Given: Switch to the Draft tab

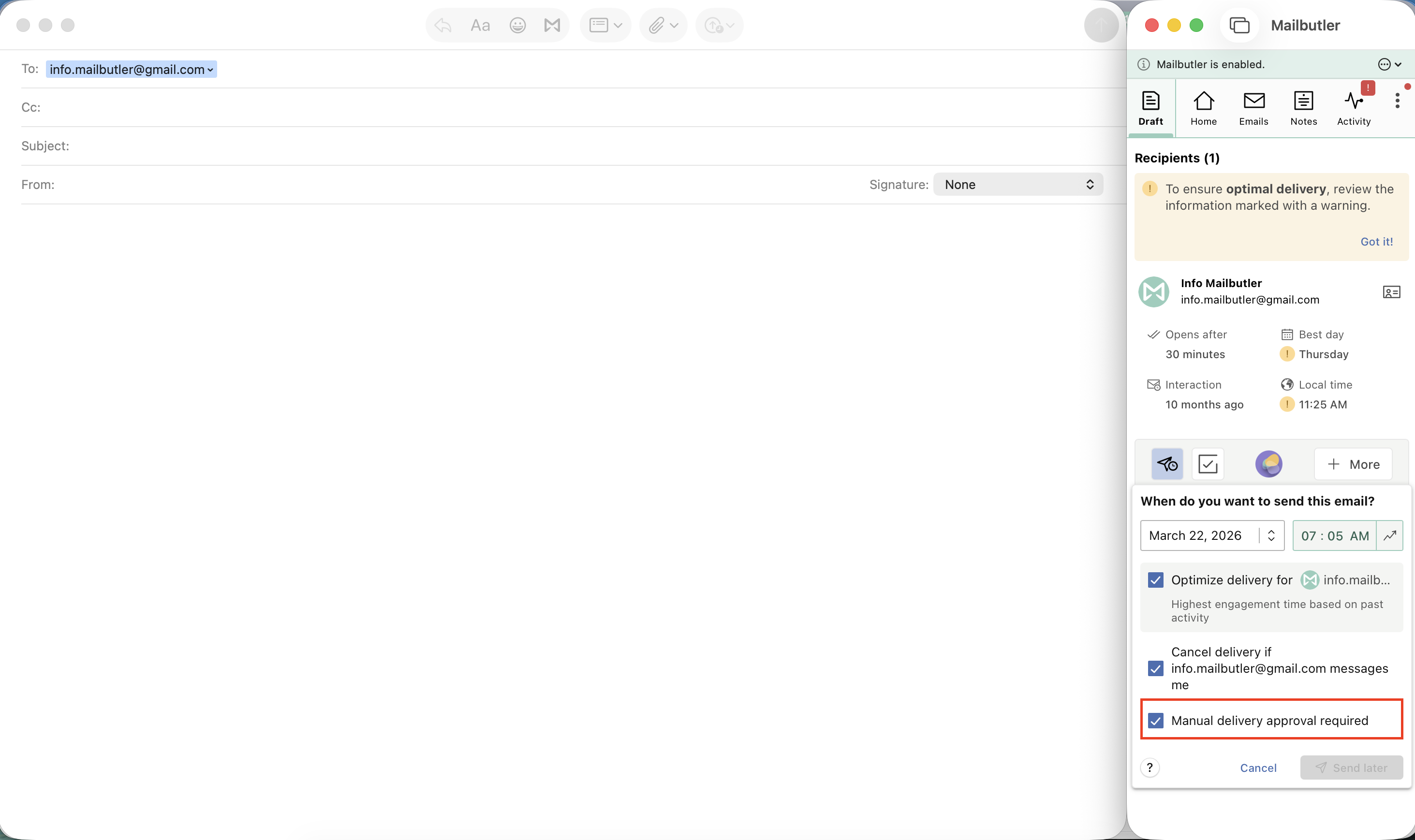Looking at the screenshot, I should click(x=1150, y=108).
